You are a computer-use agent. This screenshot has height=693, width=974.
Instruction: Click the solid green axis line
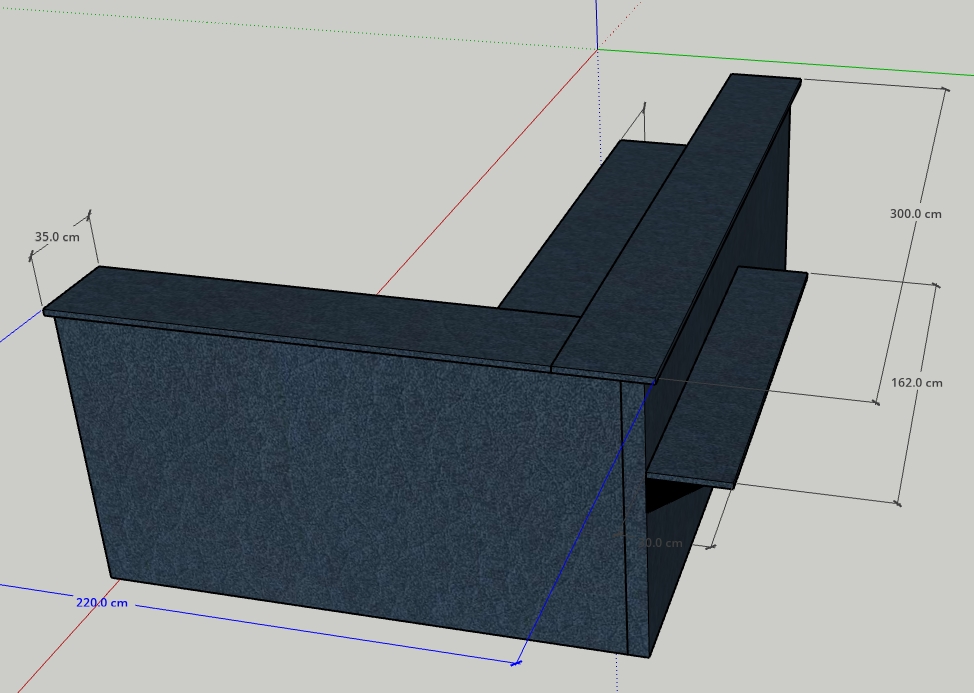(x=800, y=62)
